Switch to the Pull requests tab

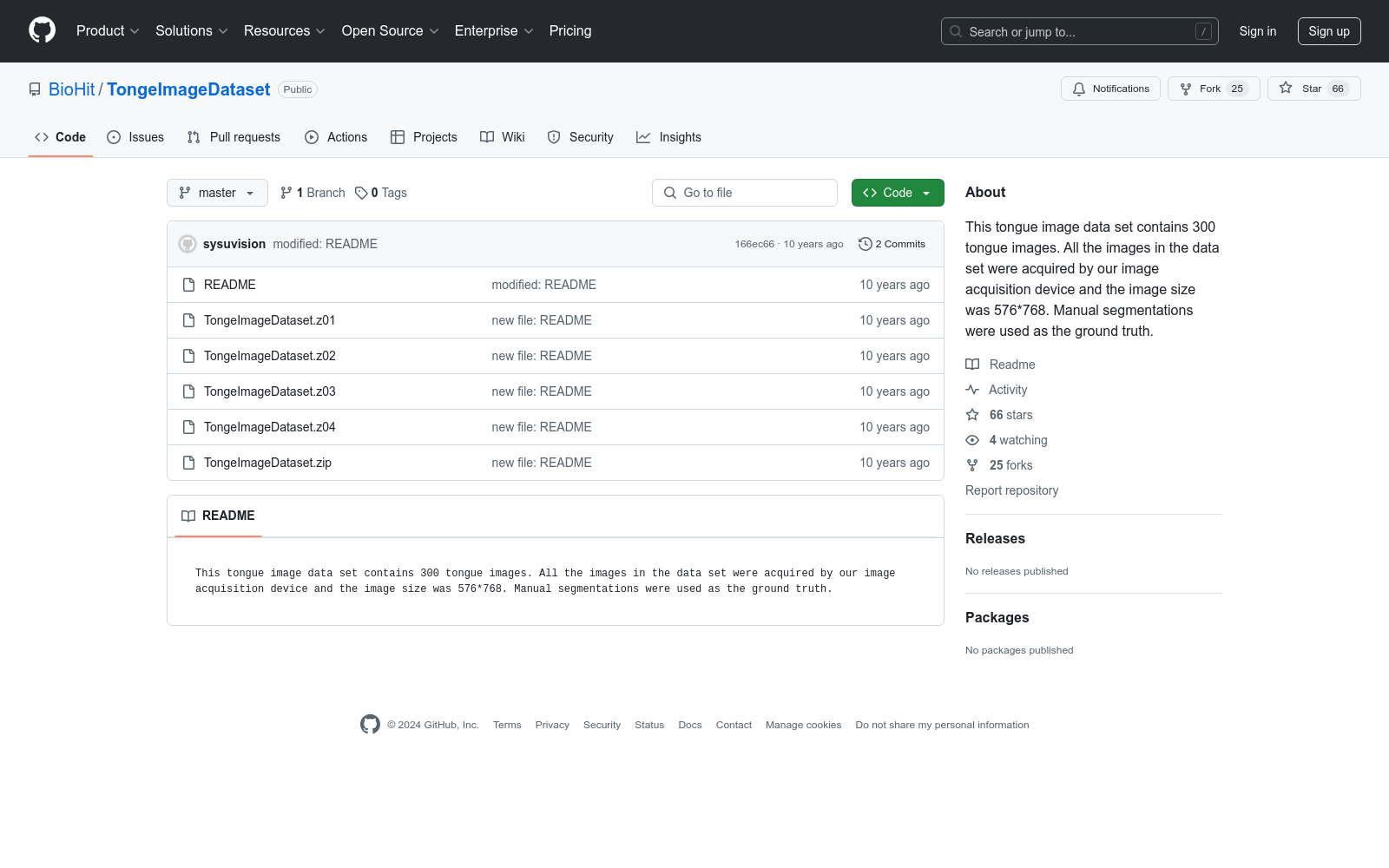pos(234,137)
